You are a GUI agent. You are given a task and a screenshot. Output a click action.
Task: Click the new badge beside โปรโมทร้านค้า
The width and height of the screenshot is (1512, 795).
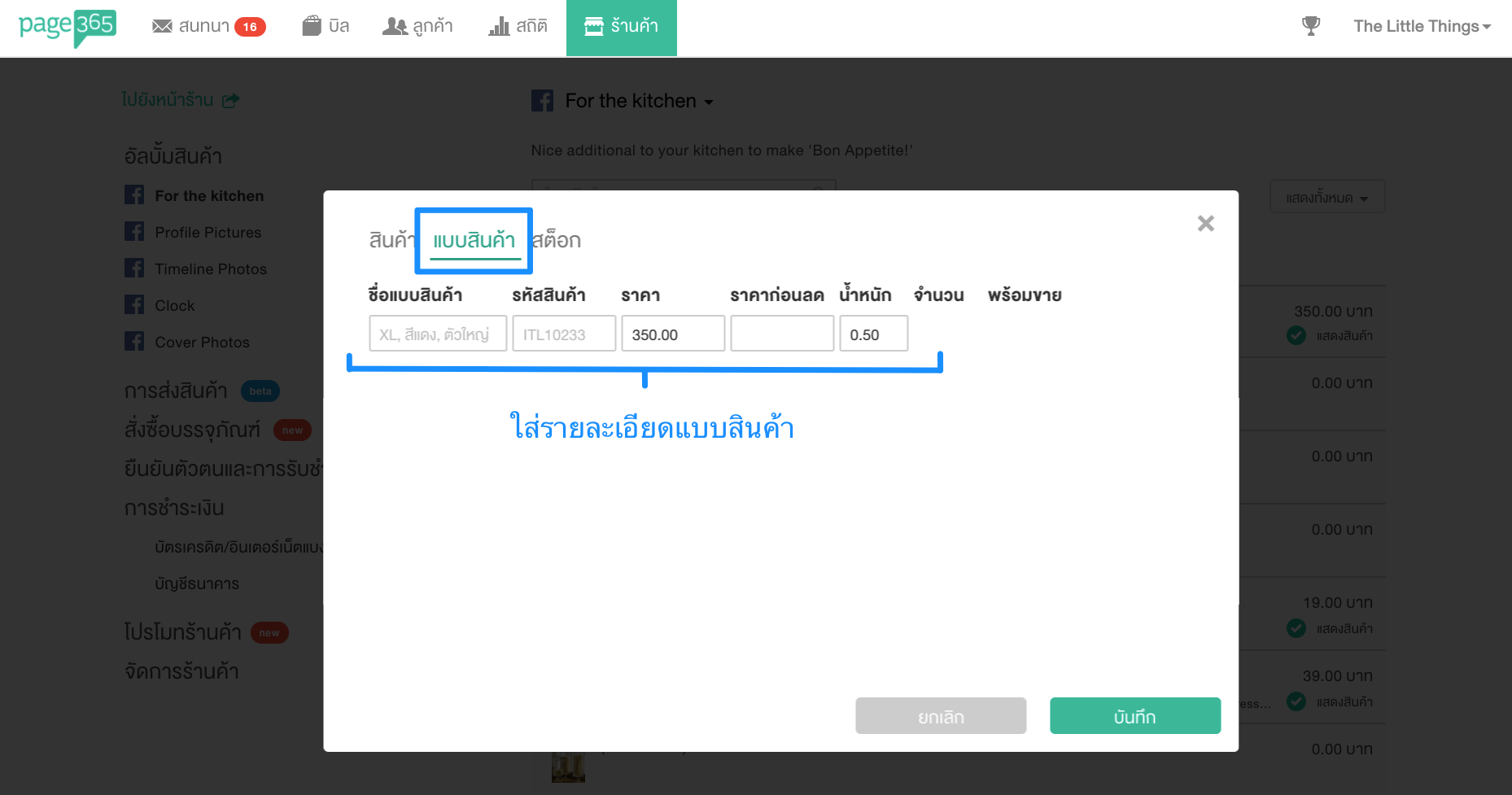(269, 632)
